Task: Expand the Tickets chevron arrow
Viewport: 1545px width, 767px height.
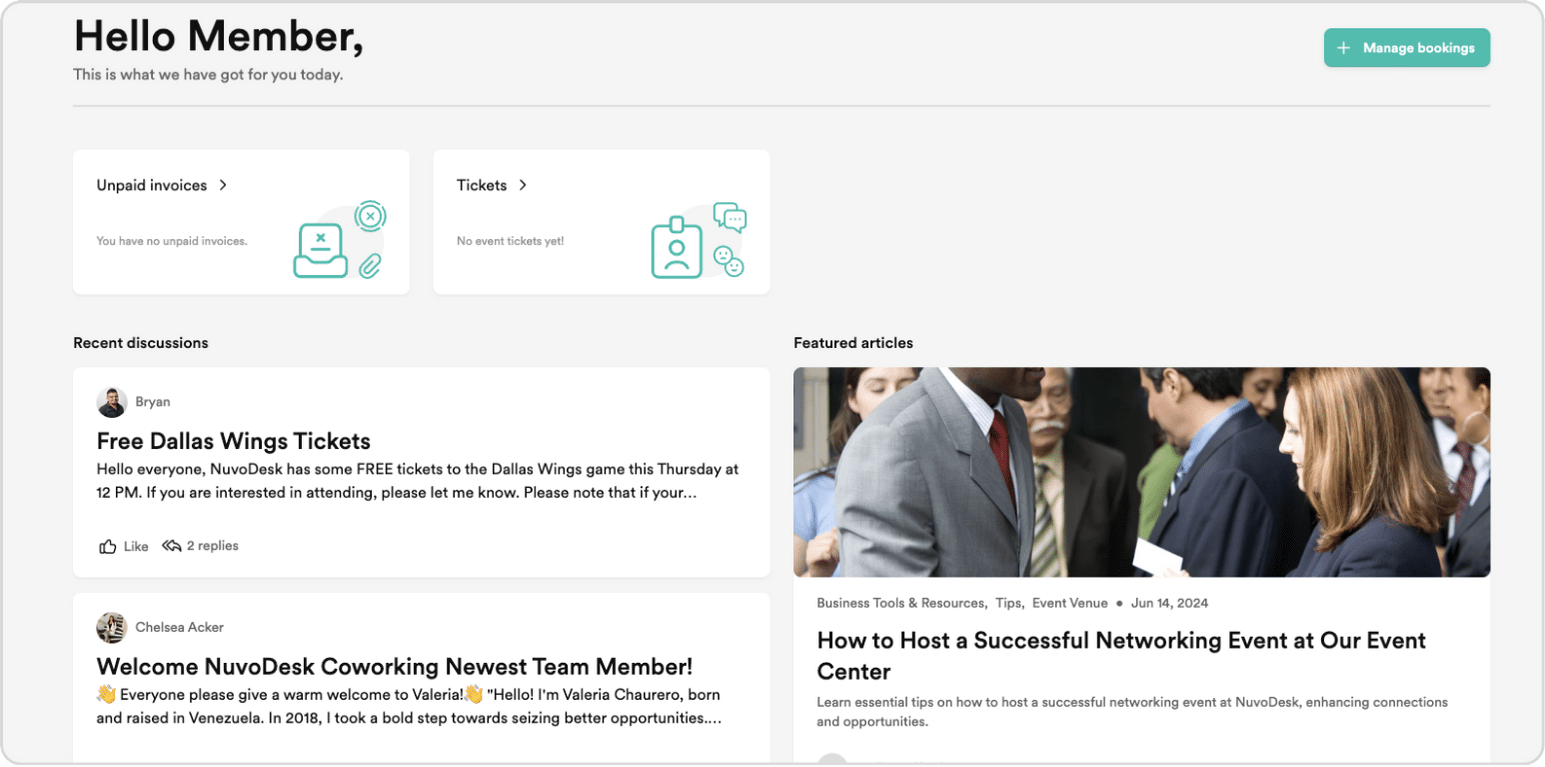Action: (x=523, y=185)
